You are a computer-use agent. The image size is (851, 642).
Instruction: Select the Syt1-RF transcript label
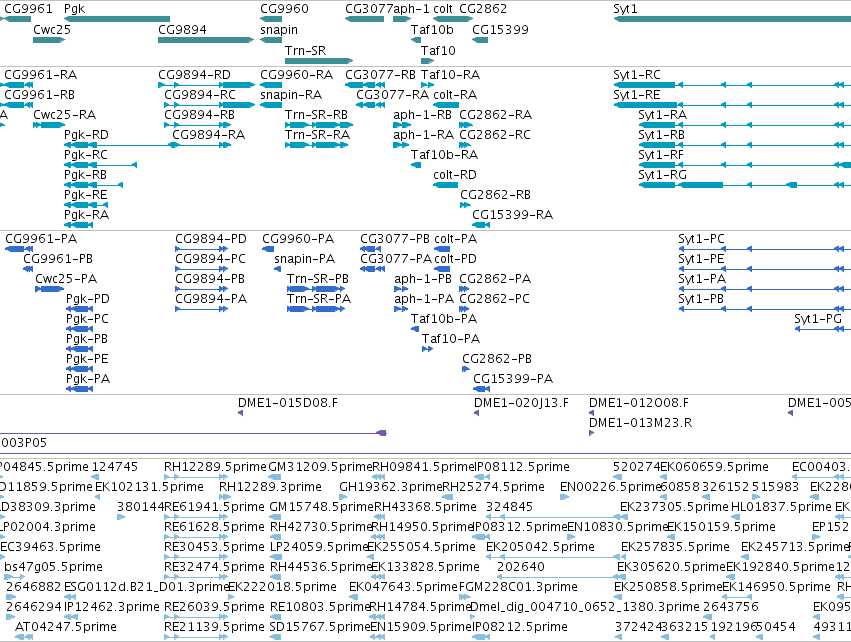661,155
